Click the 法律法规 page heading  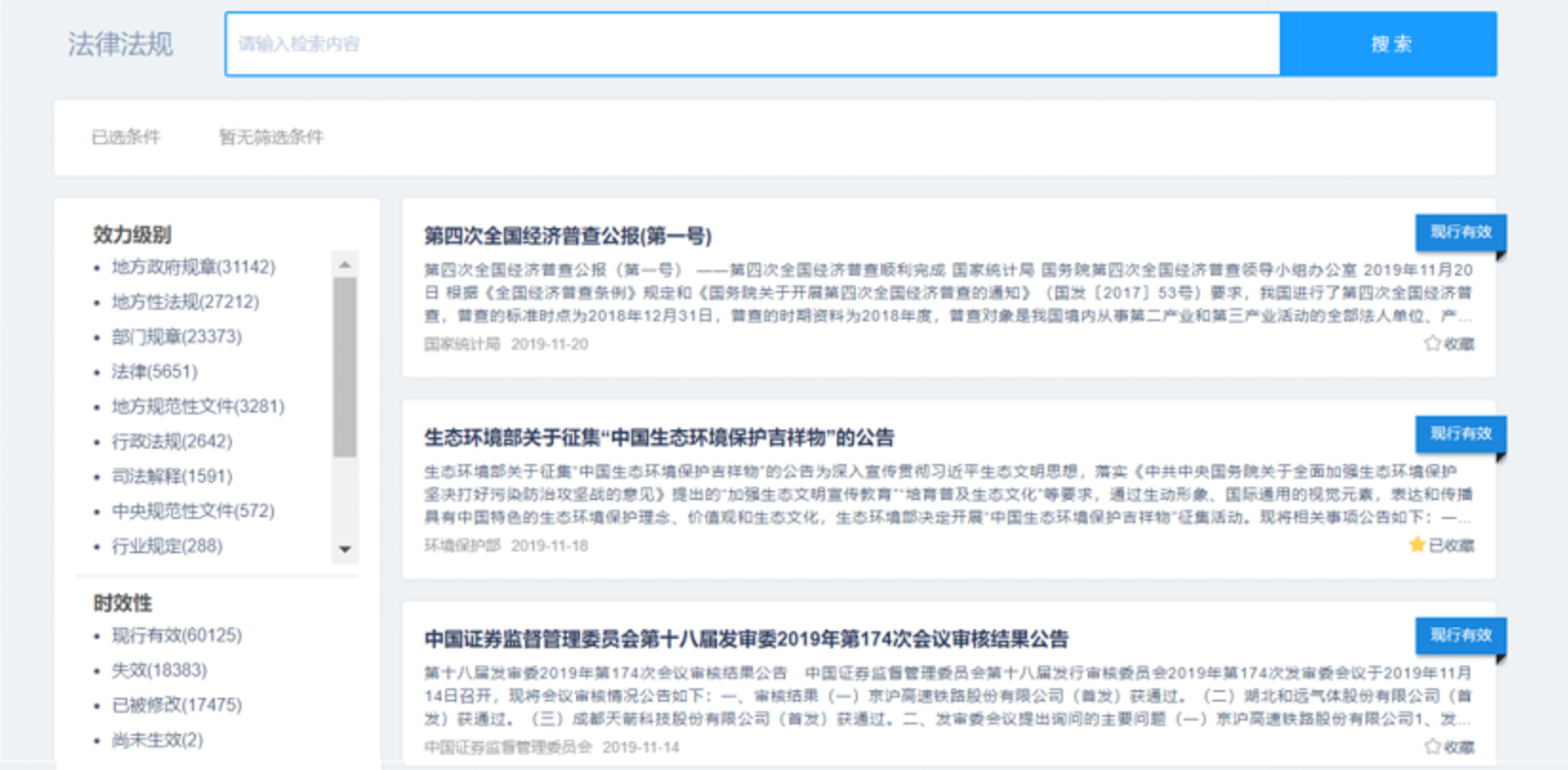(x=121, y=45)
